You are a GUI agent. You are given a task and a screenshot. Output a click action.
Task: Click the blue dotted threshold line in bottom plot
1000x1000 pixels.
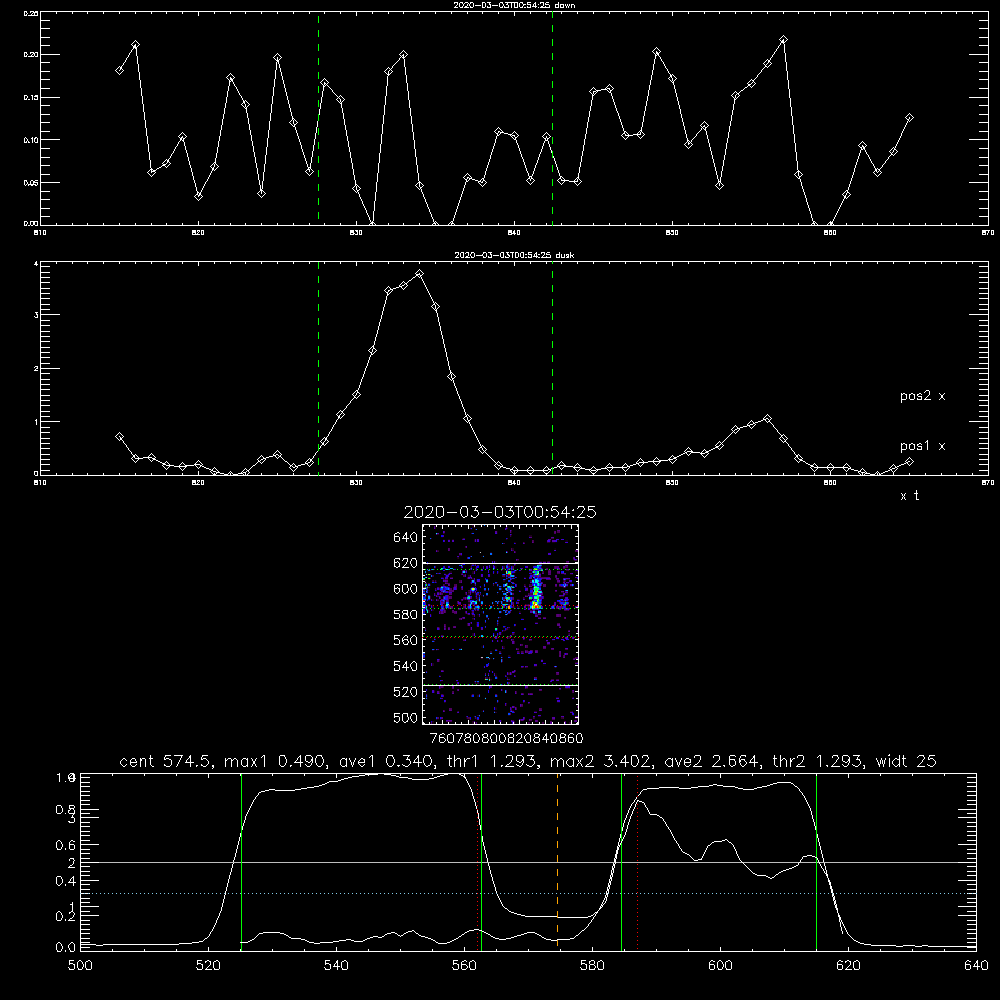(x=528, y=893)
